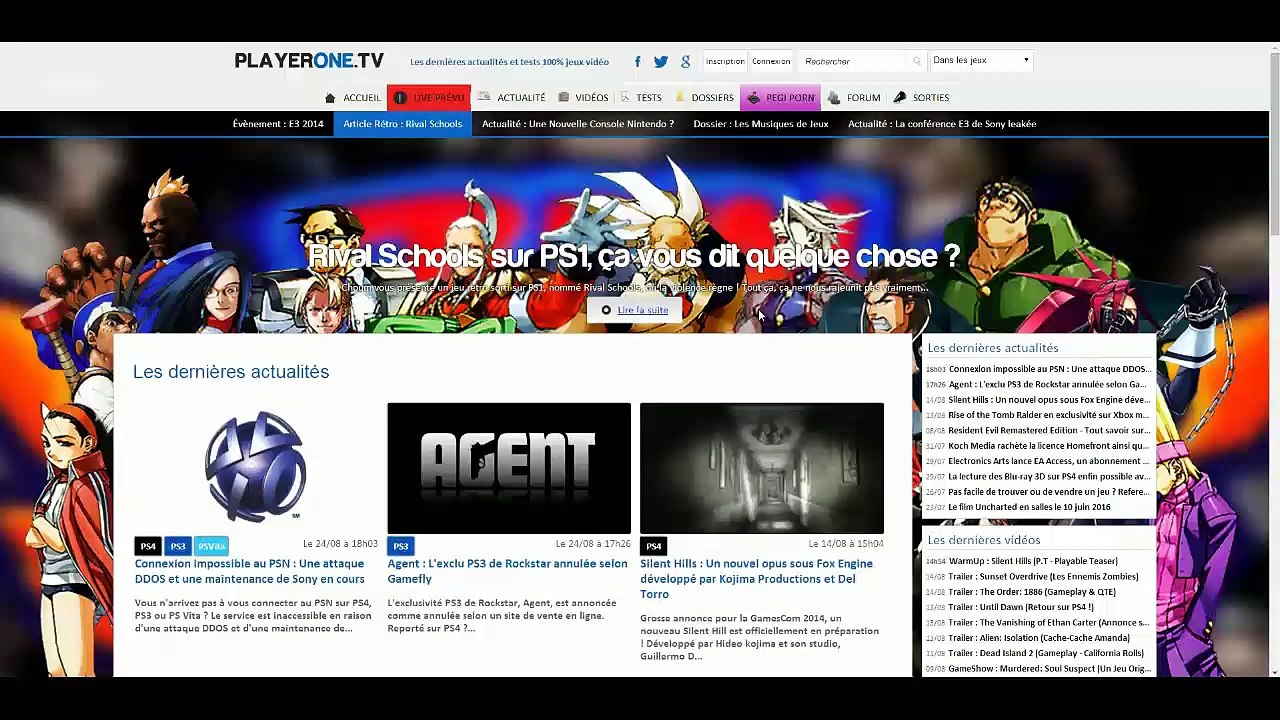Select the 'Dossier : Les Musiques de Jeux' tab
The height and width of the screenshot is (720, 1280).
tap(761, 124)
